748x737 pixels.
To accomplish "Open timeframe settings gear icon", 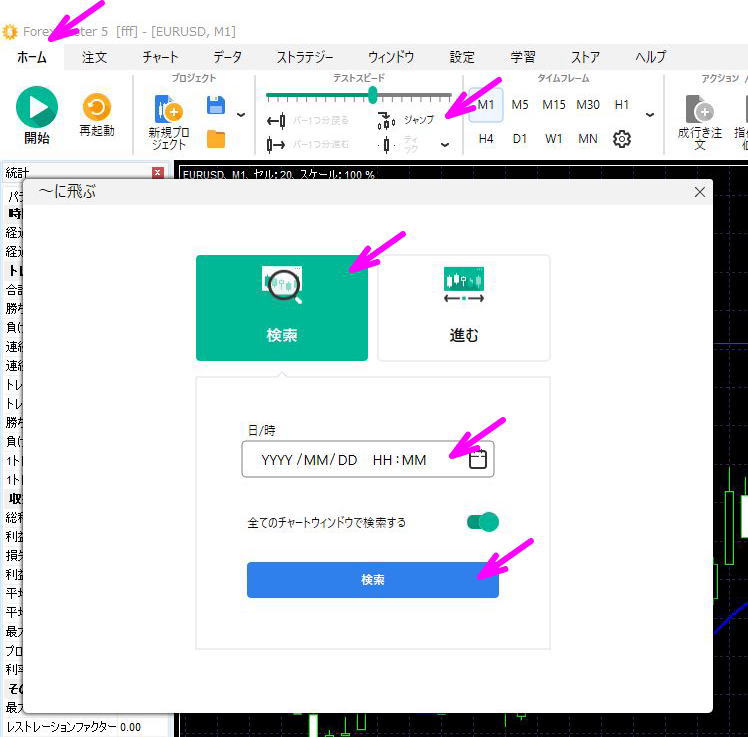I will click(x=622, y=139).
